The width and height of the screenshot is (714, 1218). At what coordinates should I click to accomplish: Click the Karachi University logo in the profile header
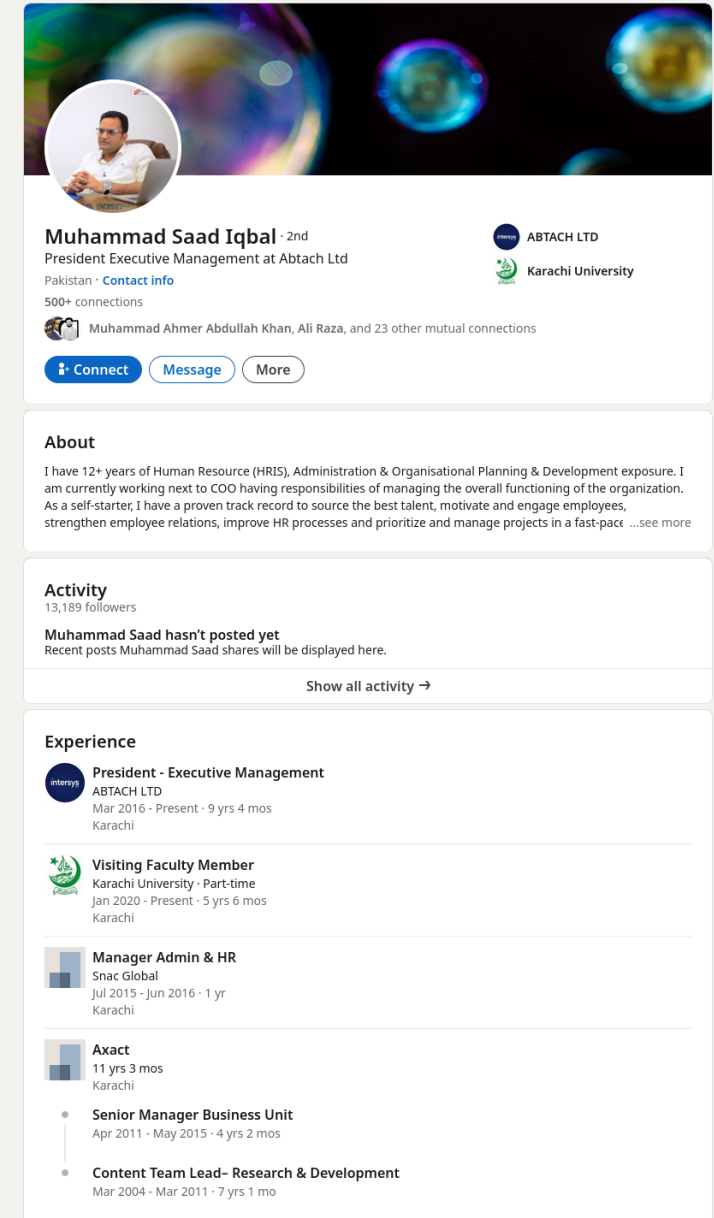point(506,271)
